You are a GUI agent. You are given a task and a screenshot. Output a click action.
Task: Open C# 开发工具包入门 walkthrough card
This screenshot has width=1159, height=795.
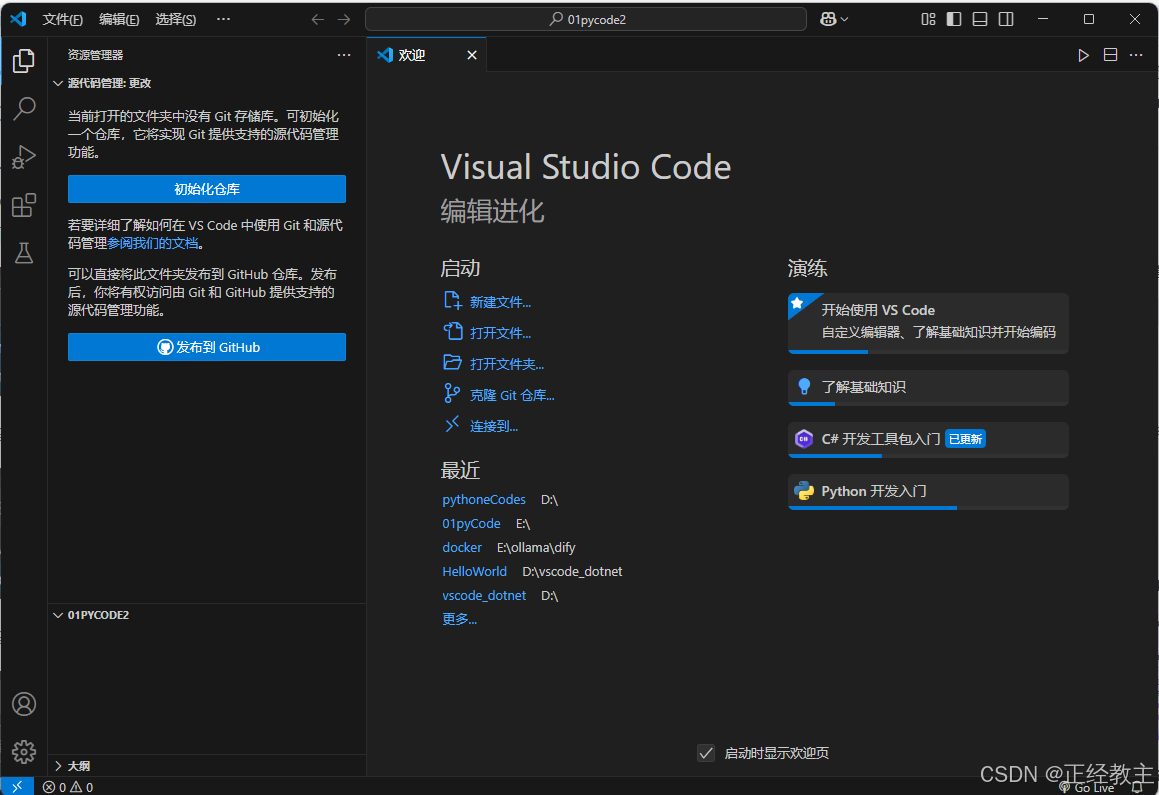(x=928, y=440)
